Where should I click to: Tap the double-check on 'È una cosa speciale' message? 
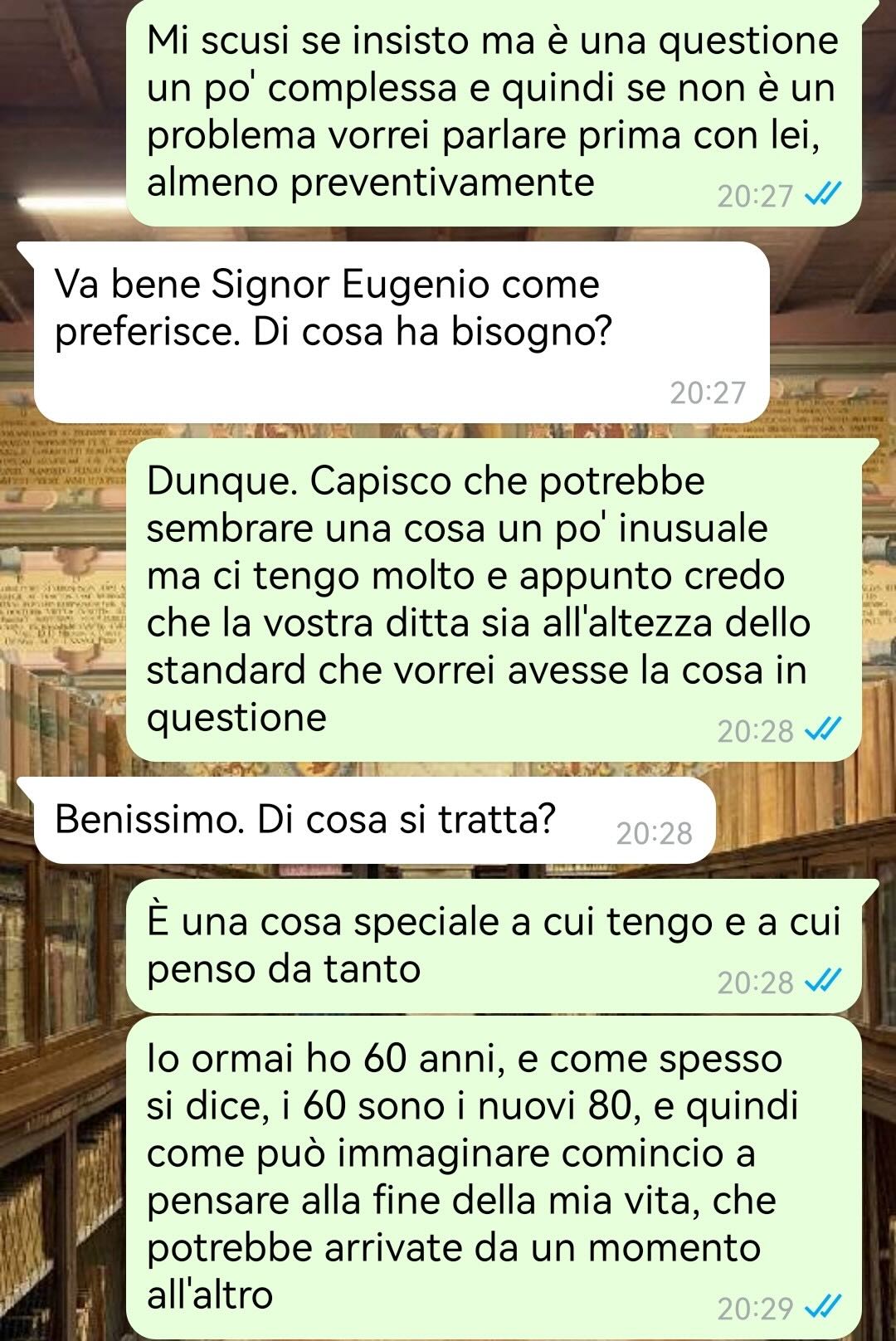[824, 982]
